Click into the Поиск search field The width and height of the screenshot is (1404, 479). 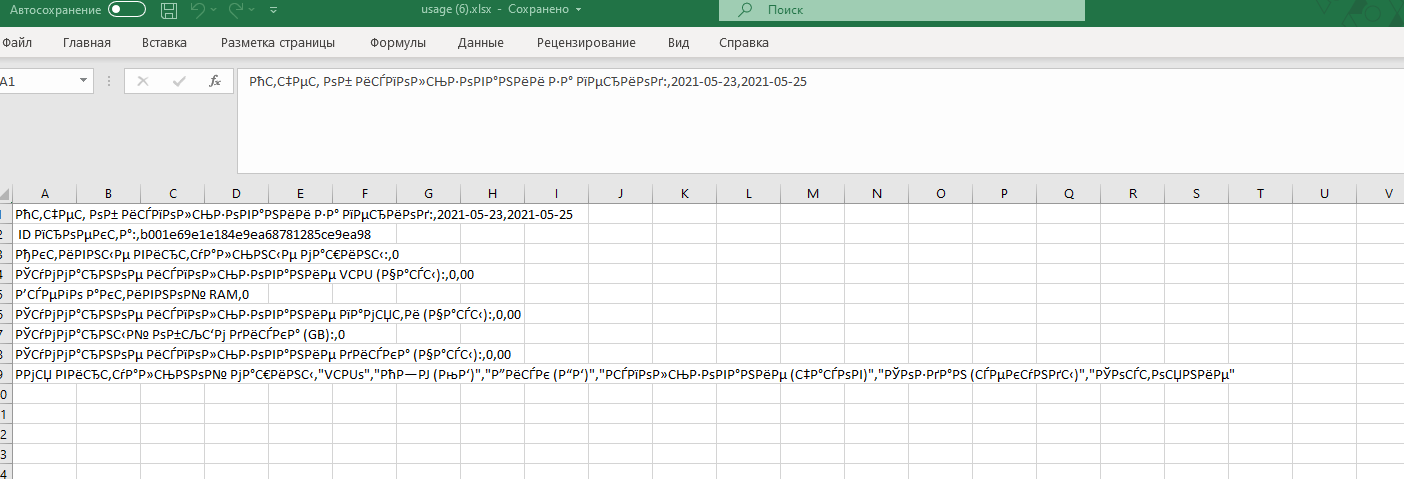[920, 10]
